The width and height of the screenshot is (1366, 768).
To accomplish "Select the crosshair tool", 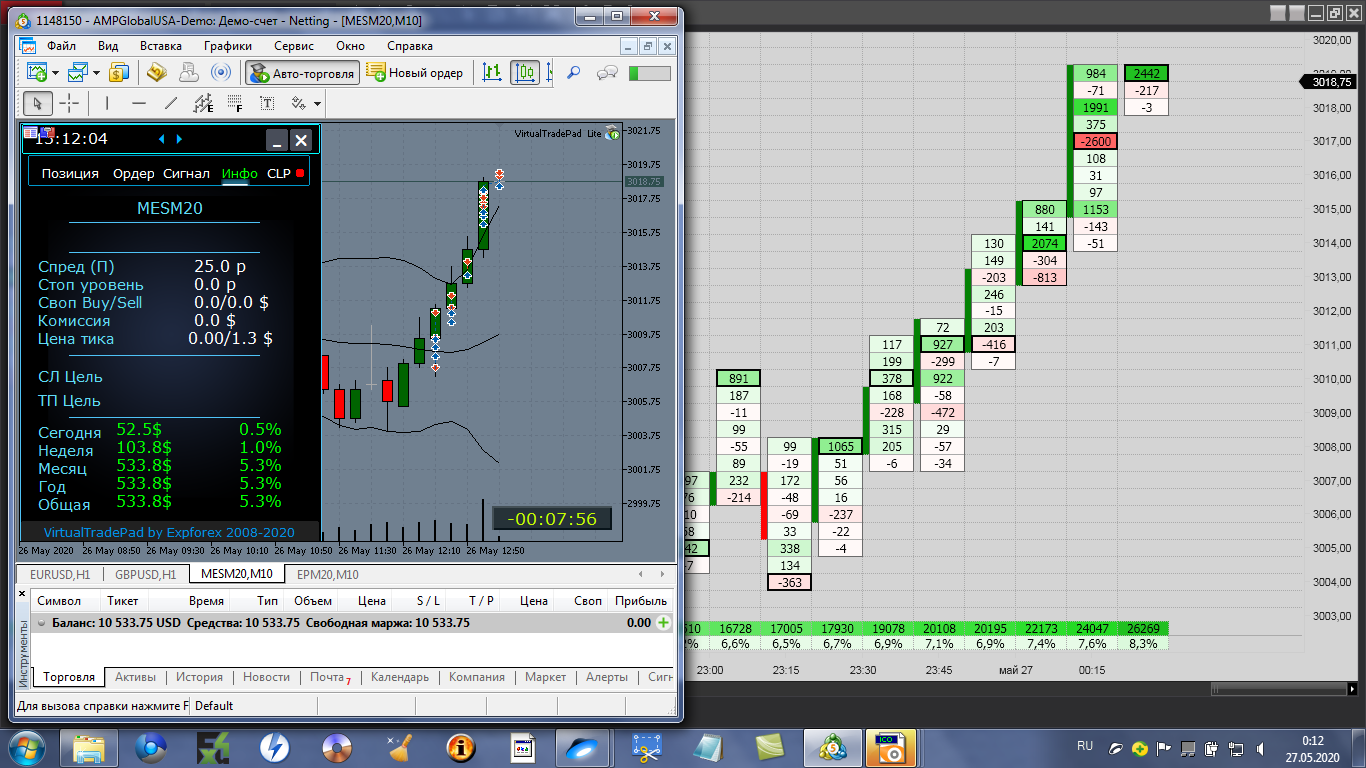I will pyautogui.click(x=69, y=103).
